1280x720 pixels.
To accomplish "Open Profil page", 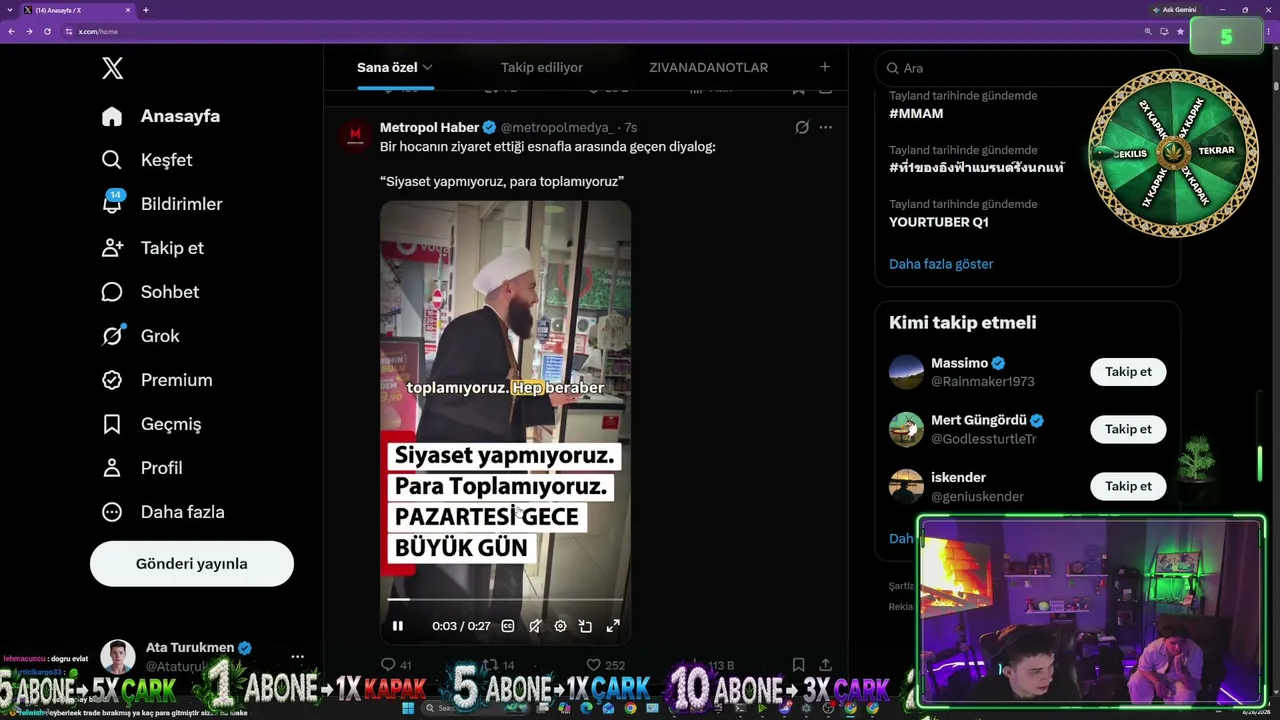I will tap(142, 468).
